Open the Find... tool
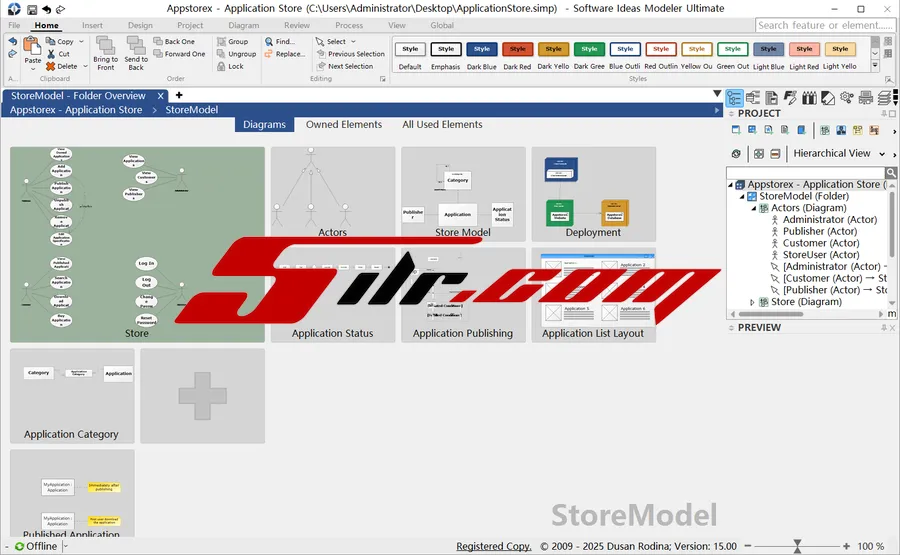 click(280, 41)
